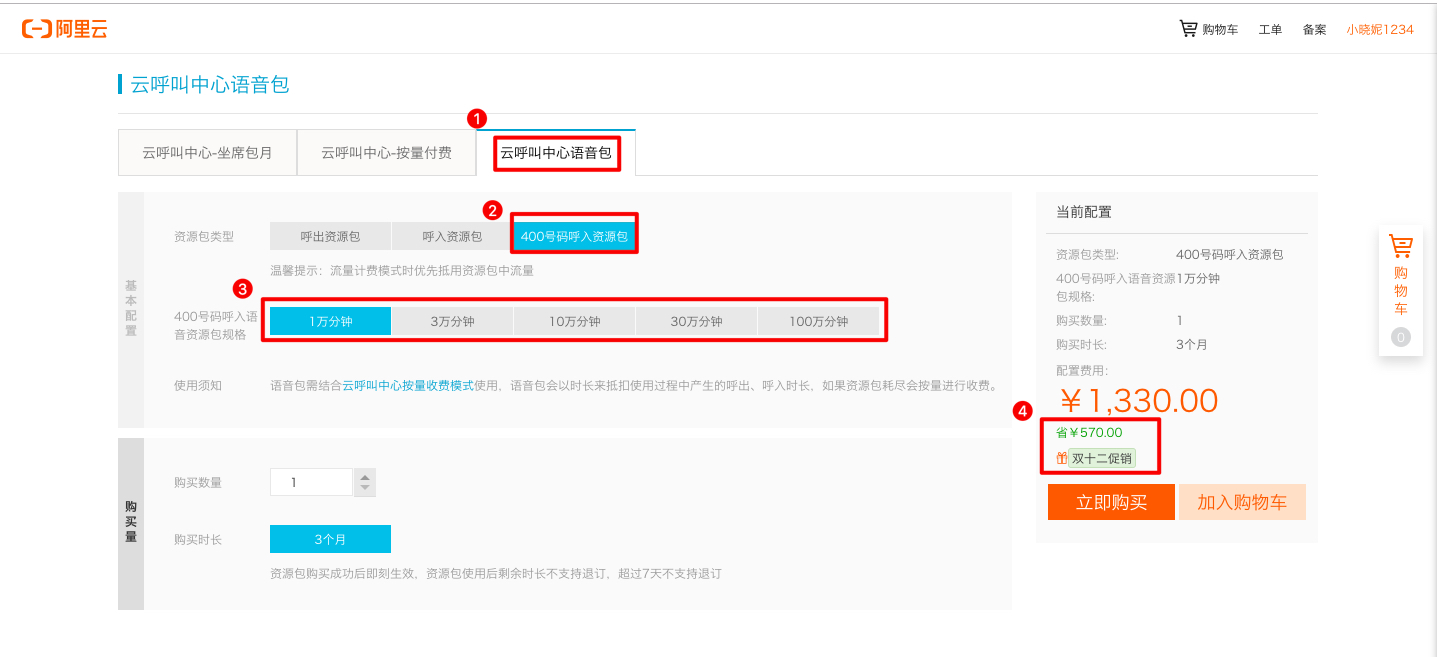
Task: Click the 温馨提示 hint text
Action: [402, 270]
